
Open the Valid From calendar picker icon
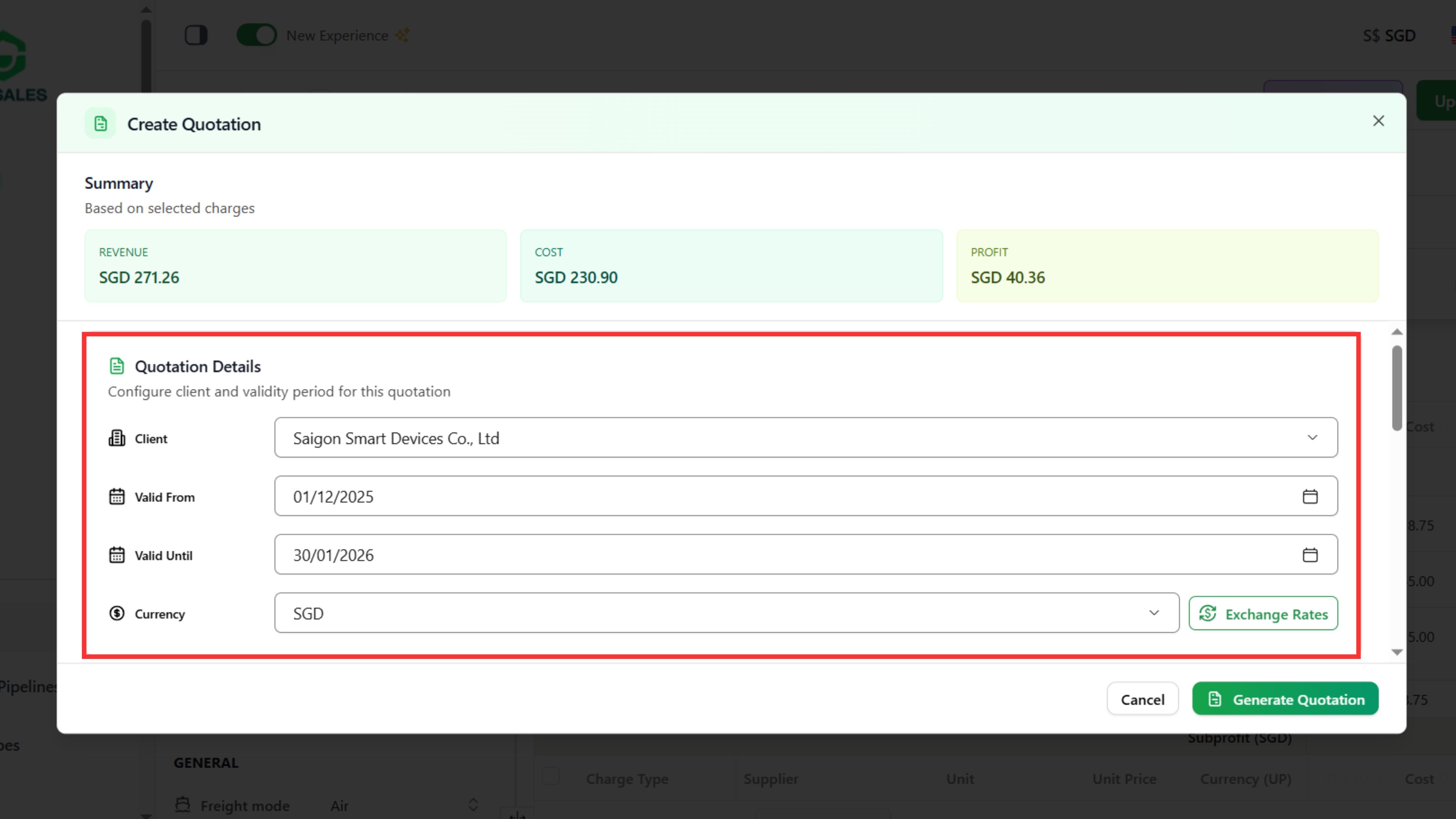point(1310,496)
